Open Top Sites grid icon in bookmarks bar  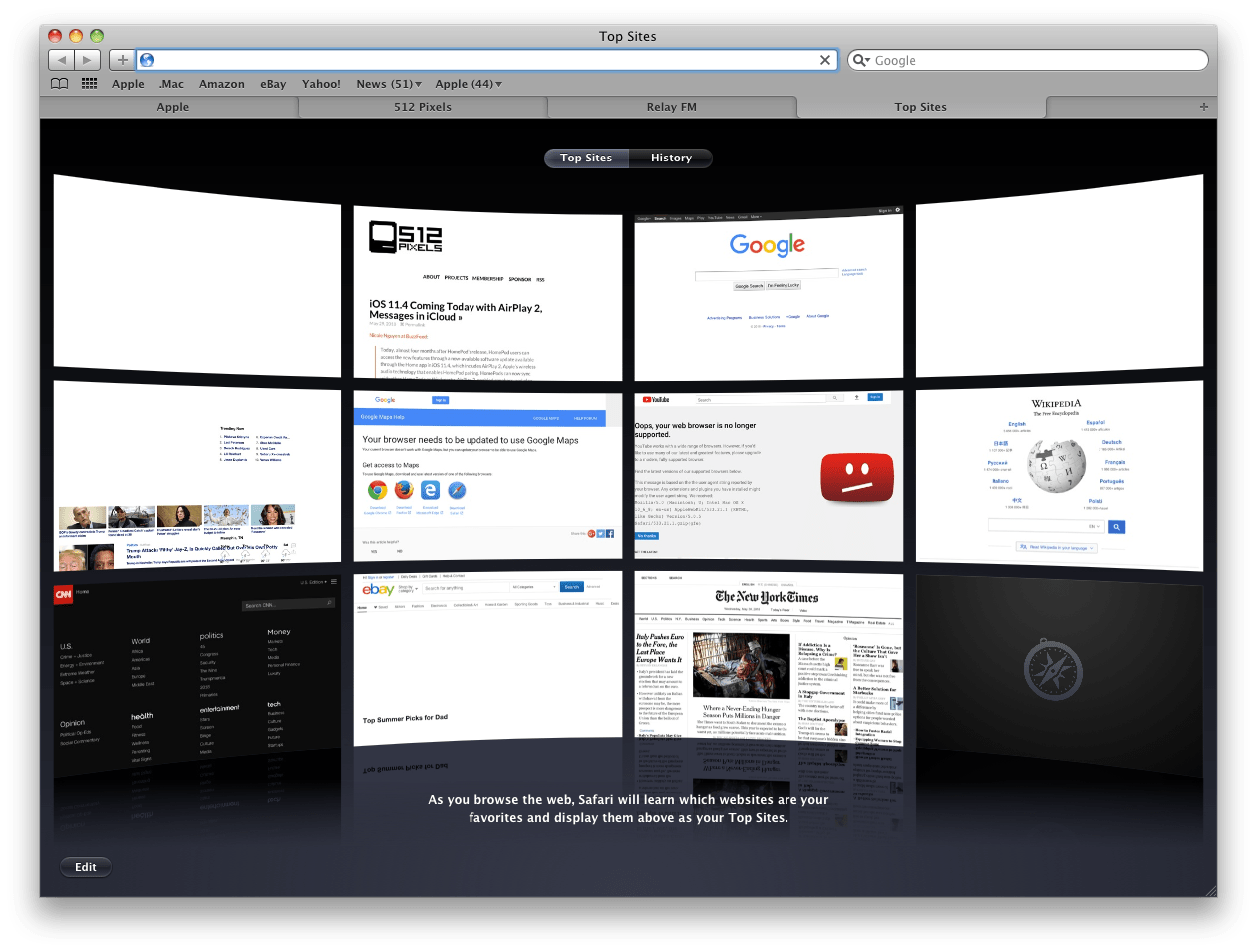[x=89, y=84]
